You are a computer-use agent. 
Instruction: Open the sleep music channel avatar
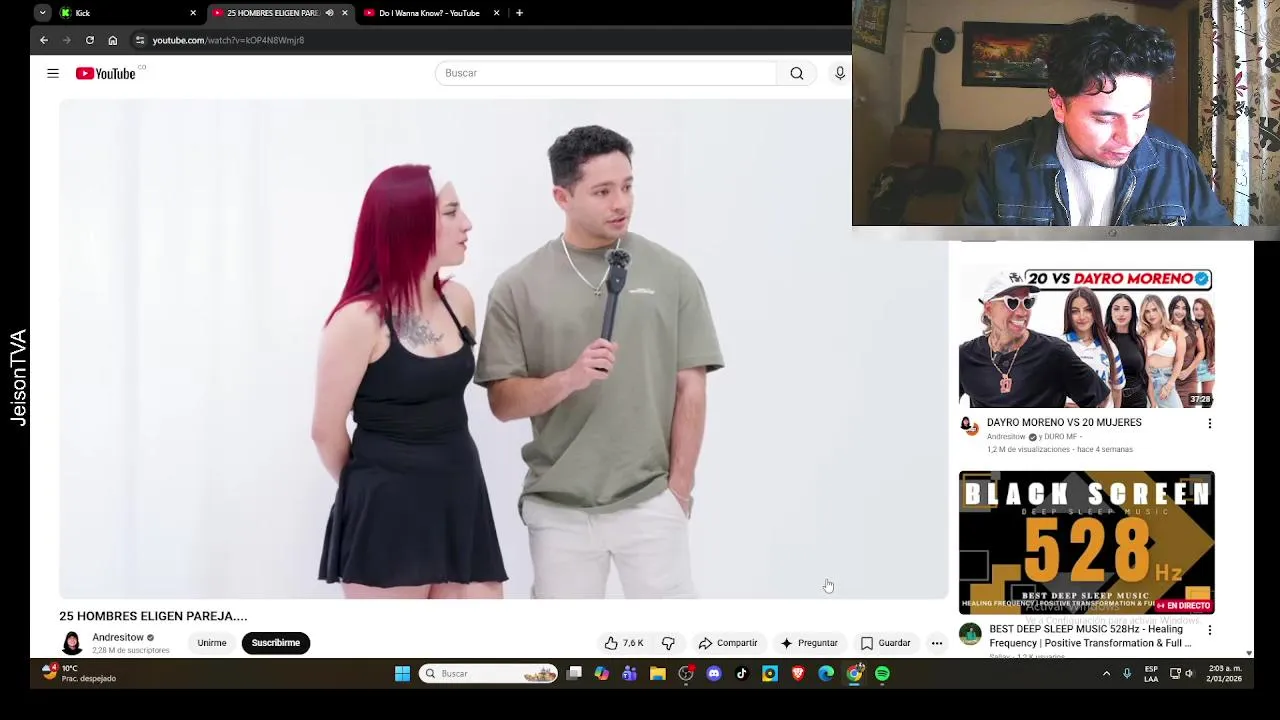(x=970, y=634)
